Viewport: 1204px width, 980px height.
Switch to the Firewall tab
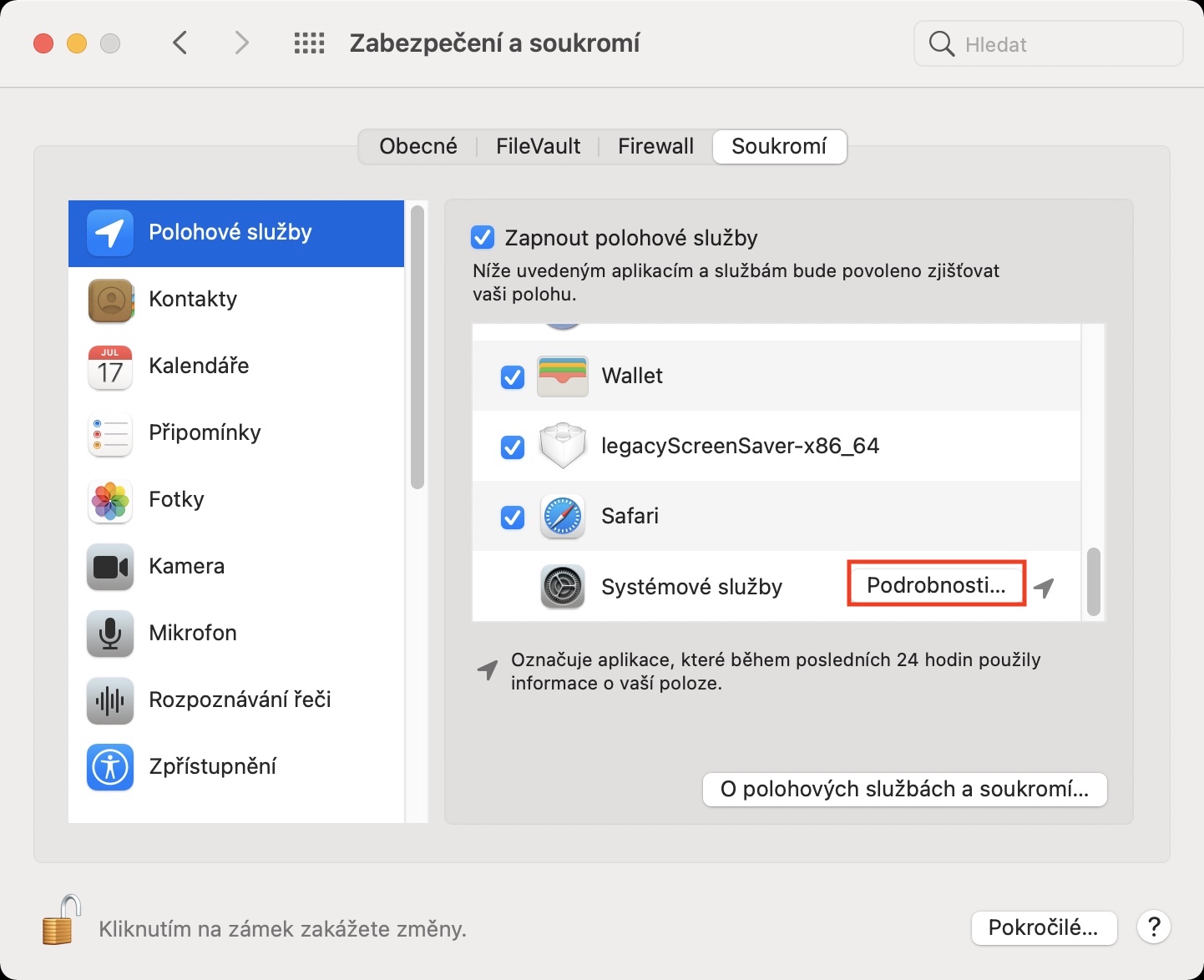(x=655, y=147)
